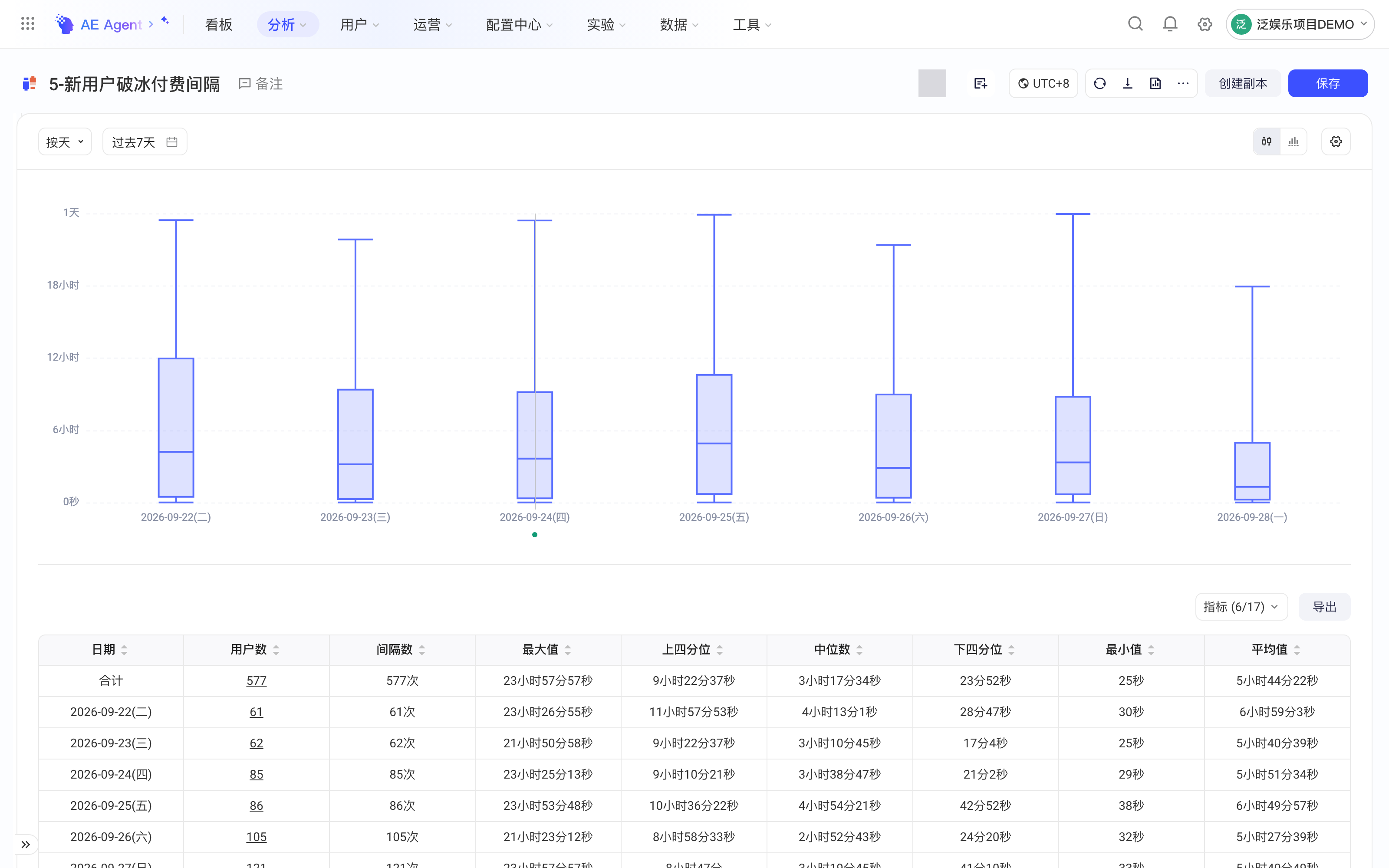Click the report type icon beside title
Viewport: 1389px width, 868px height.
(29, 84)
